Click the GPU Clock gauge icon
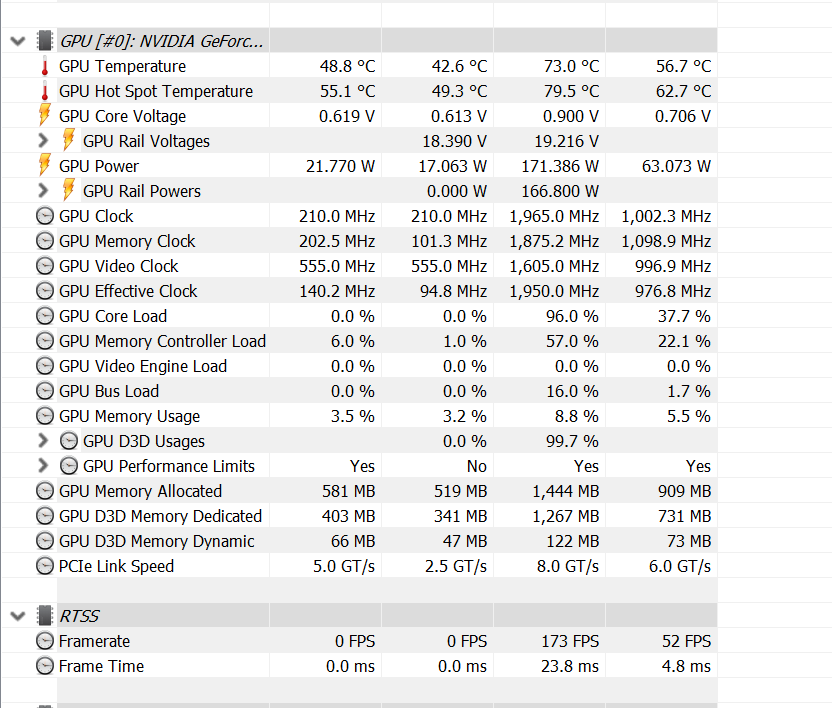 tap(45, 216)
